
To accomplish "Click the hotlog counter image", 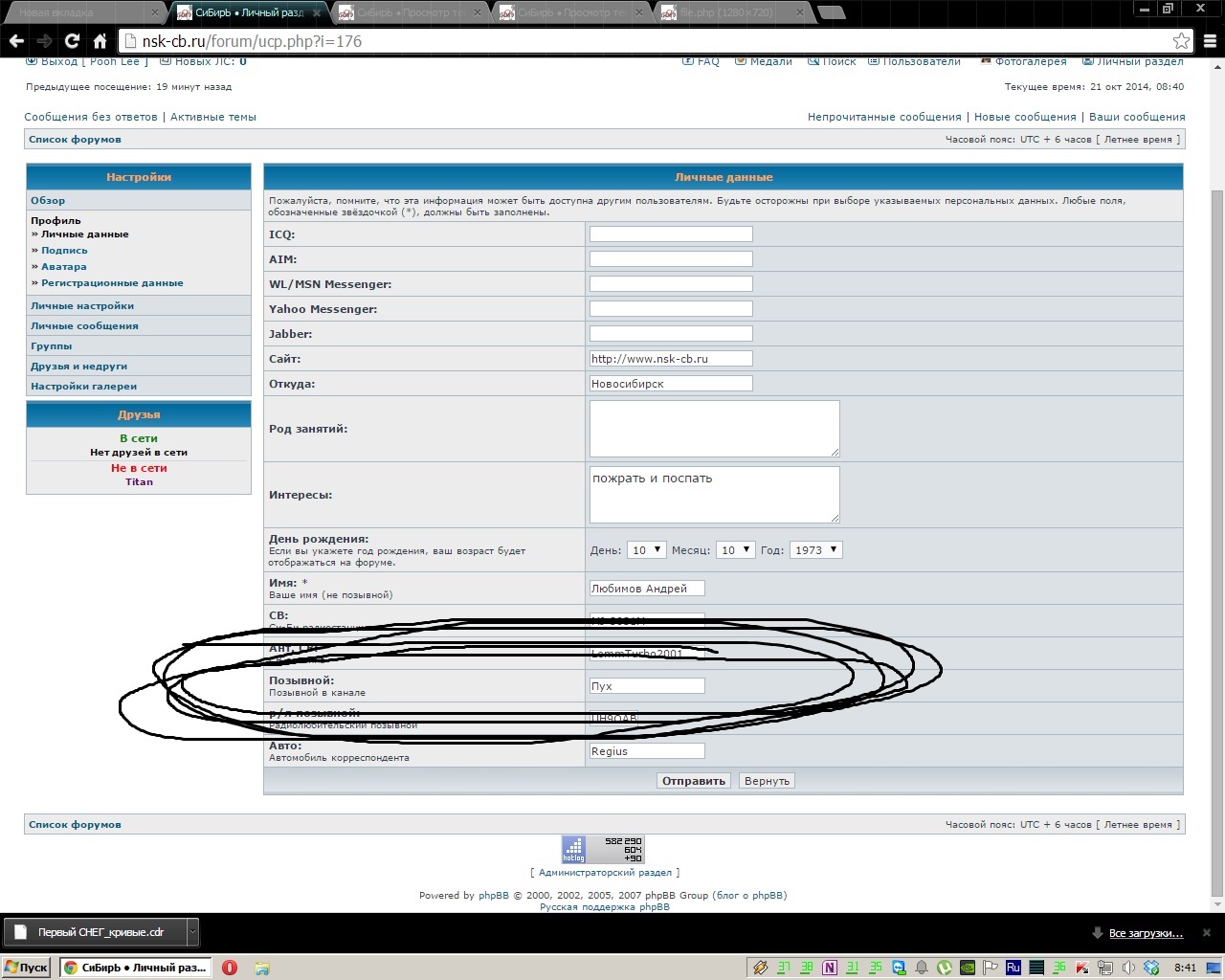I will pyautogui.click(x=602, y=849).
